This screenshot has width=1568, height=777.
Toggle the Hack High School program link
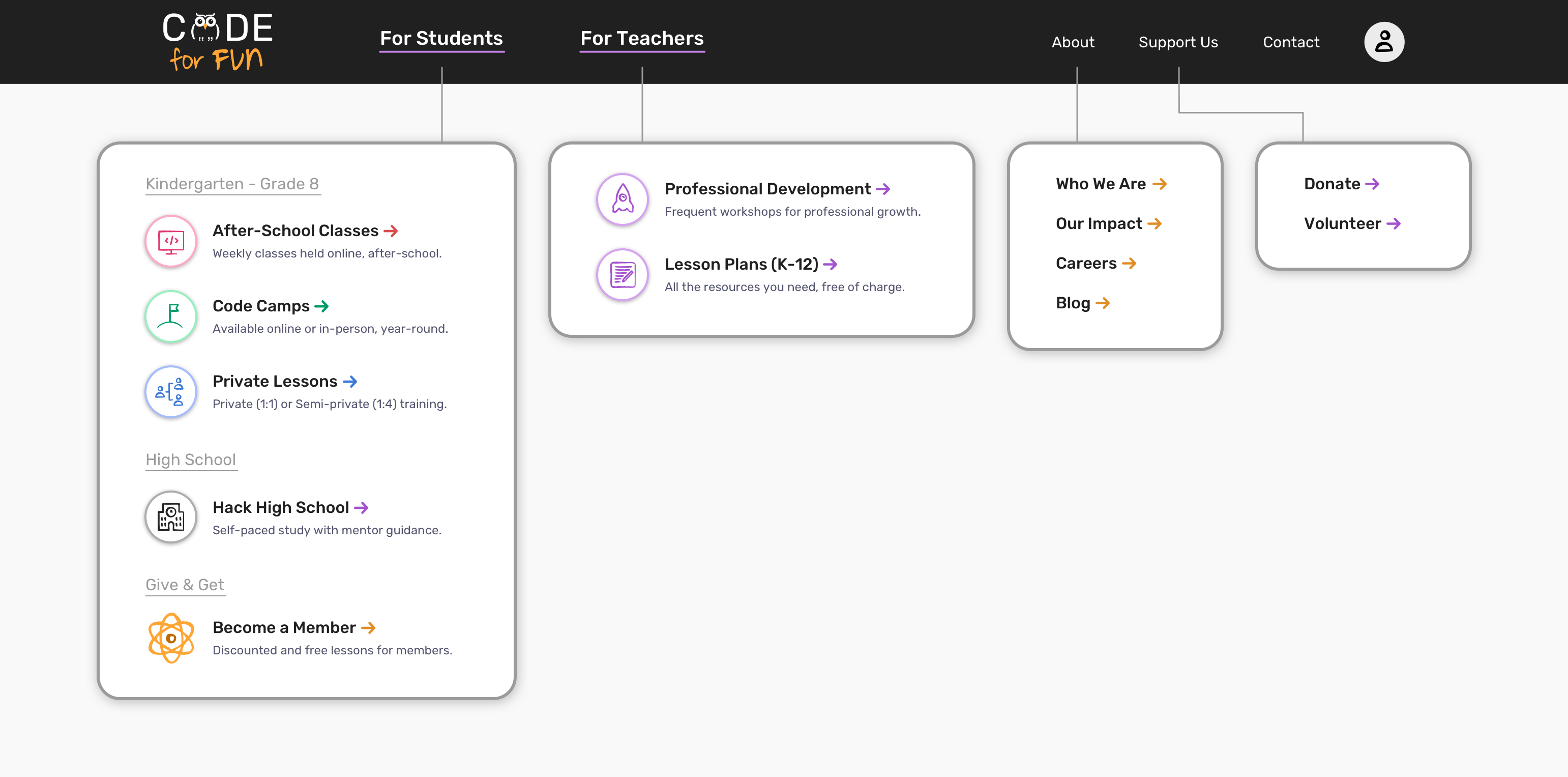[x=289, y=507]
